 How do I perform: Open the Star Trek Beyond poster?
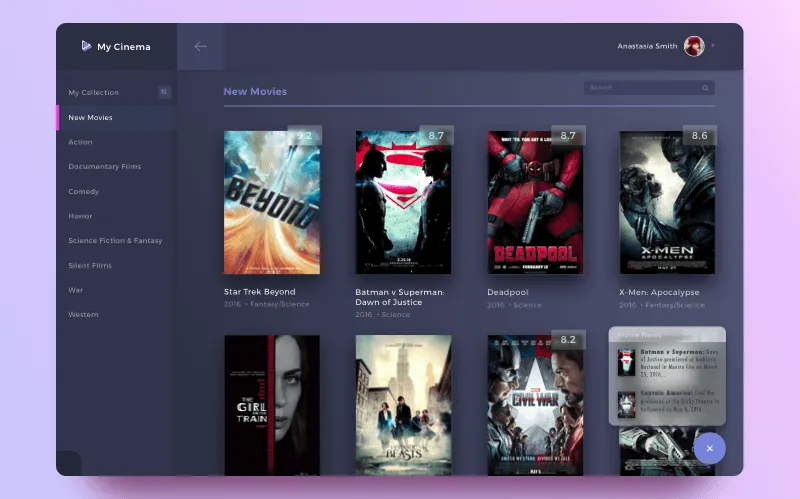272,203
